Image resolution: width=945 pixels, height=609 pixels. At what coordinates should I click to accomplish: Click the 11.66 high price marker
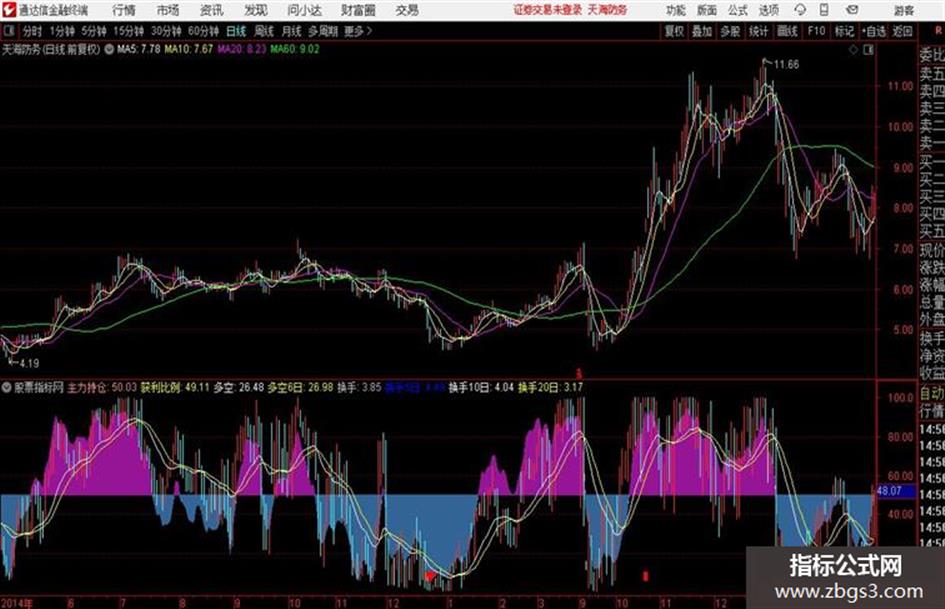[786, 65]
